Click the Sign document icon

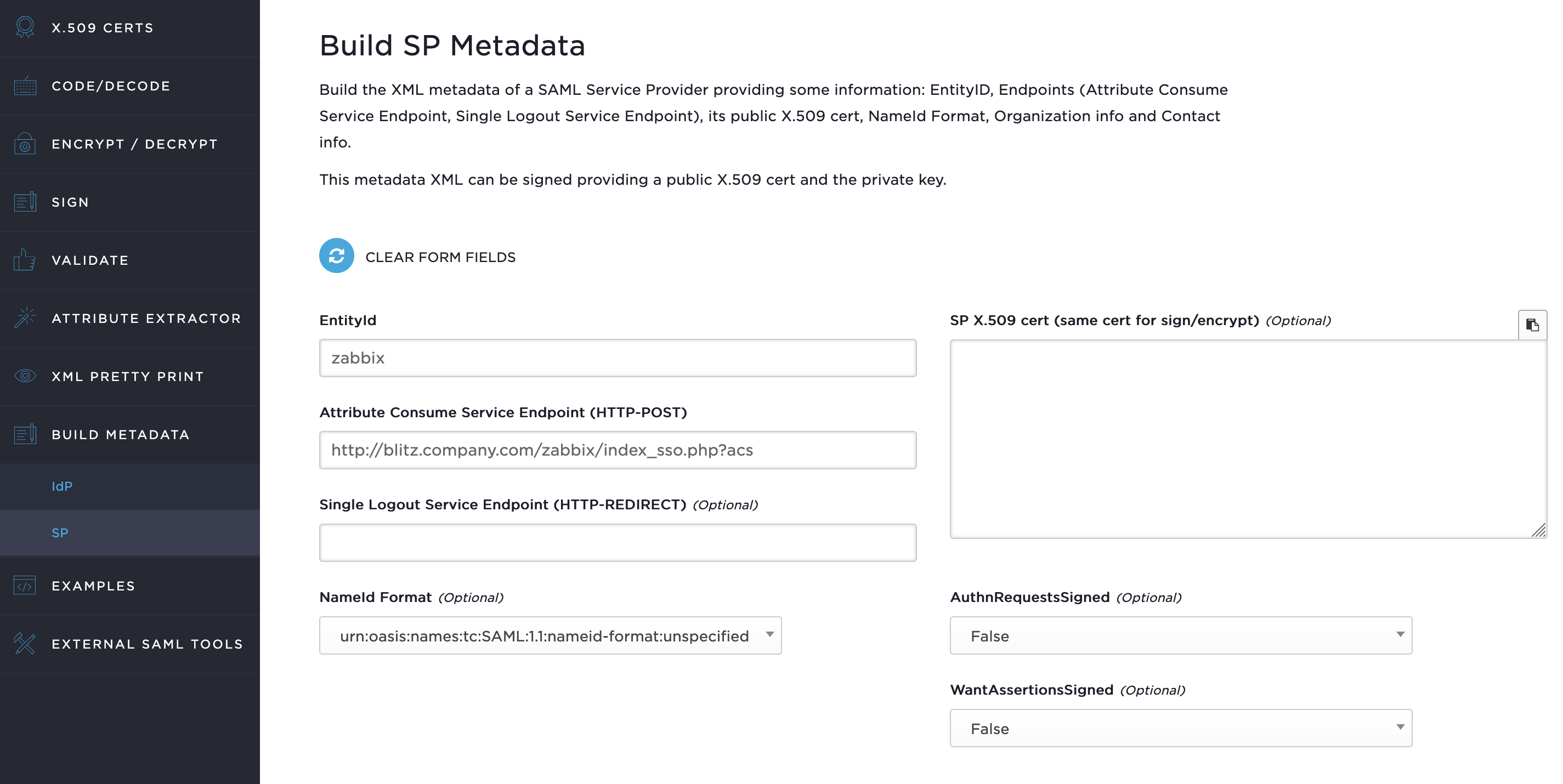tap(25, 202)
